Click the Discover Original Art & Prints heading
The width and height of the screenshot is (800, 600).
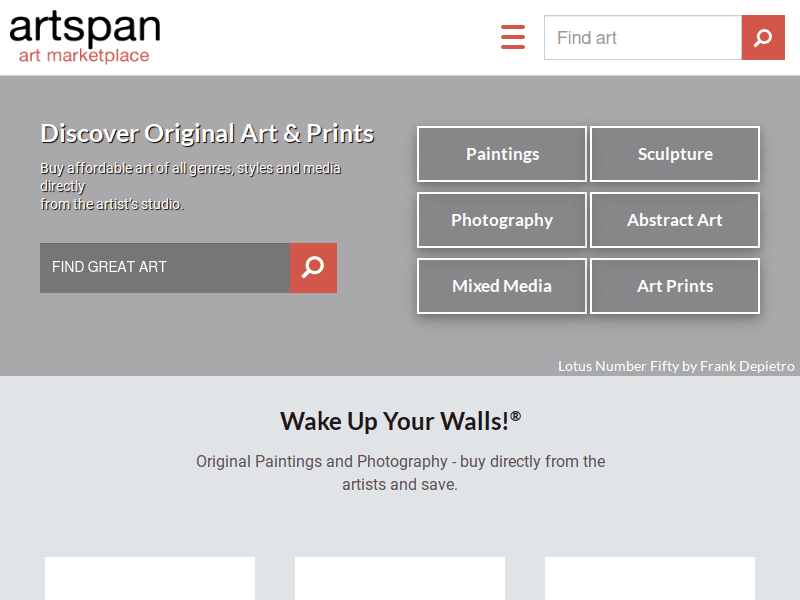pos(206,132)
